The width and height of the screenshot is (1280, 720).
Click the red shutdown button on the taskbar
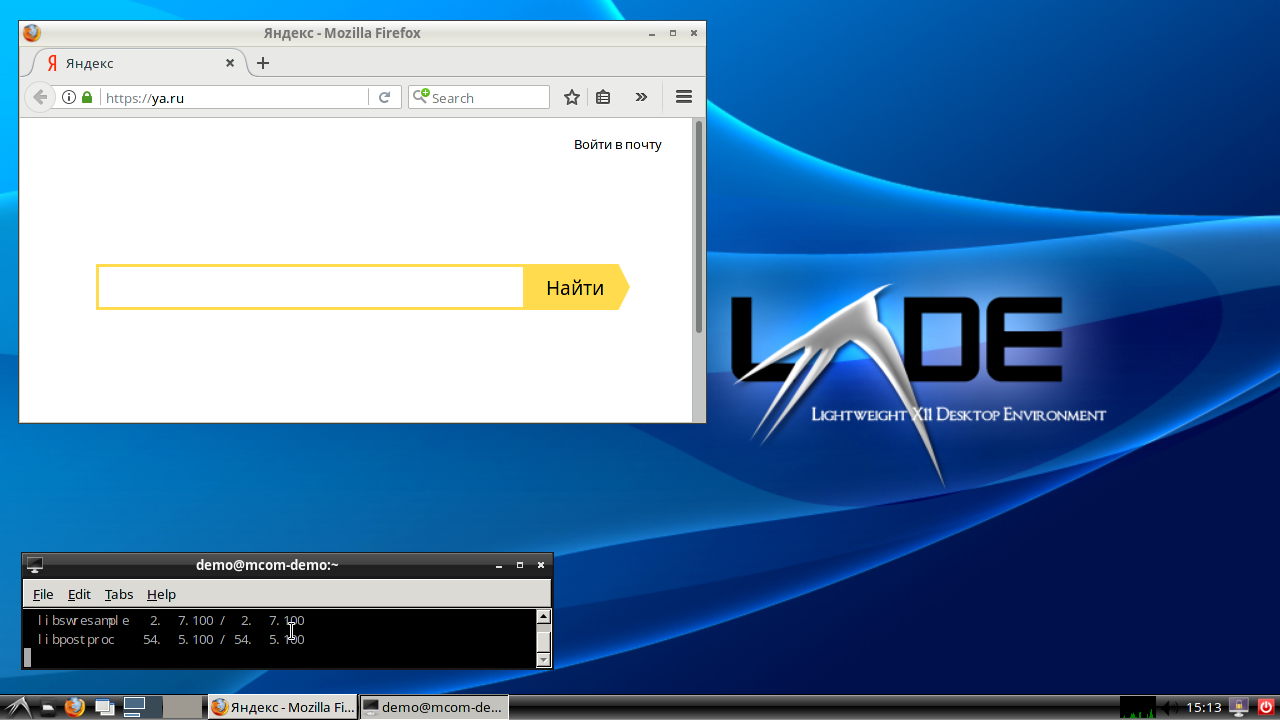(x=1264, y=707)
